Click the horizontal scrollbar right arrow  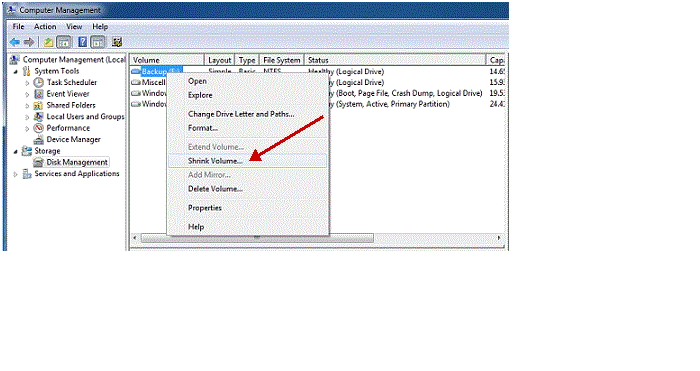coord(499,238)
